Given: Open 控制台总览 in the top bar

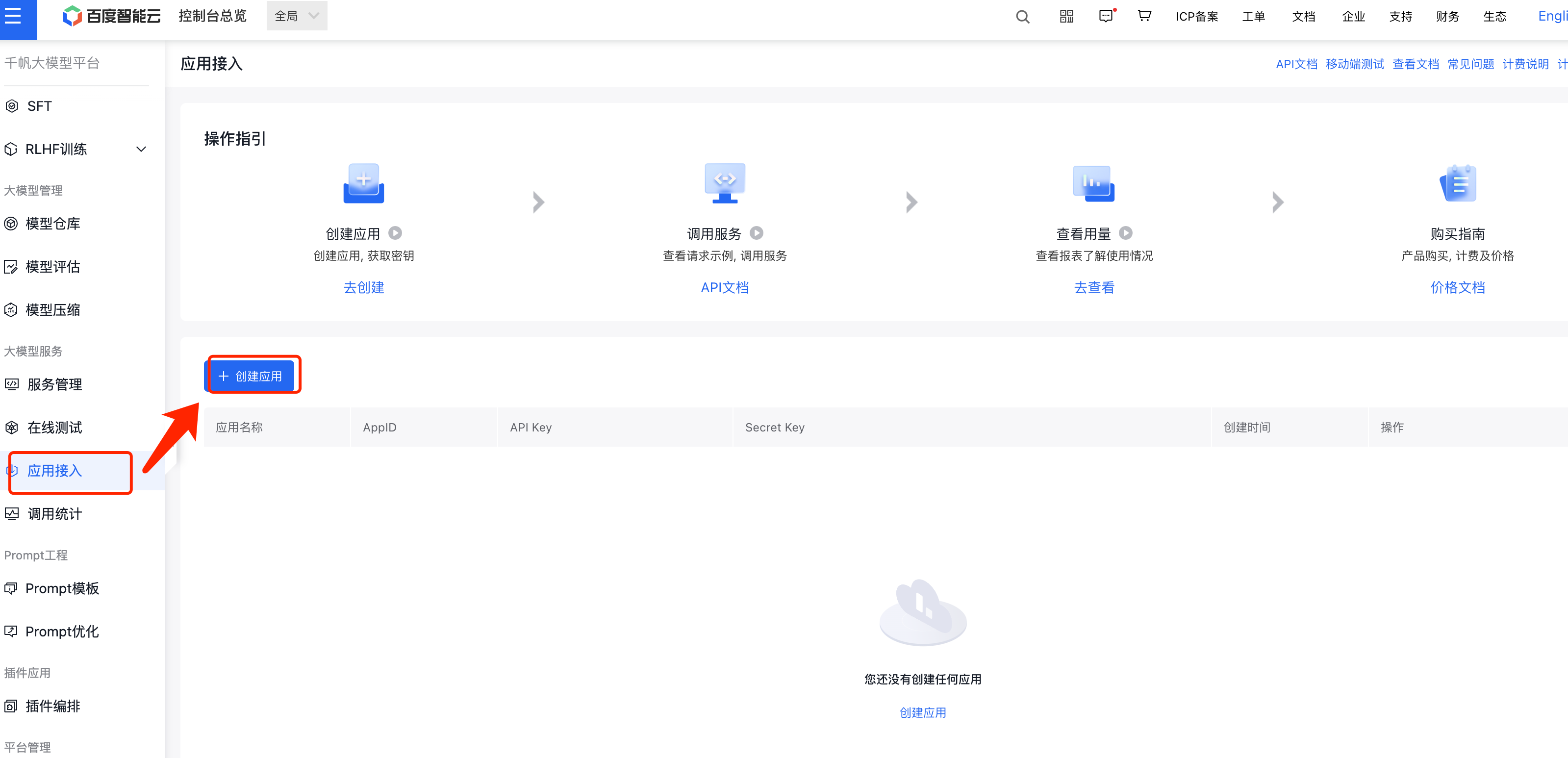Looking at the screenshot, I should pos(212,17).
